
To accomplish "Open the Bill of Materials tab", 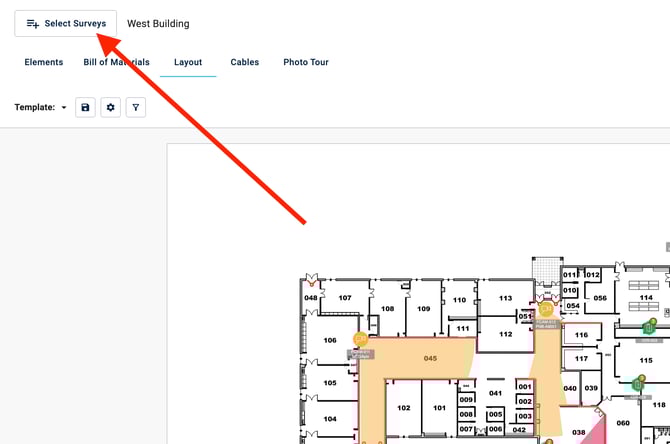I will click(x=116, y=62).
